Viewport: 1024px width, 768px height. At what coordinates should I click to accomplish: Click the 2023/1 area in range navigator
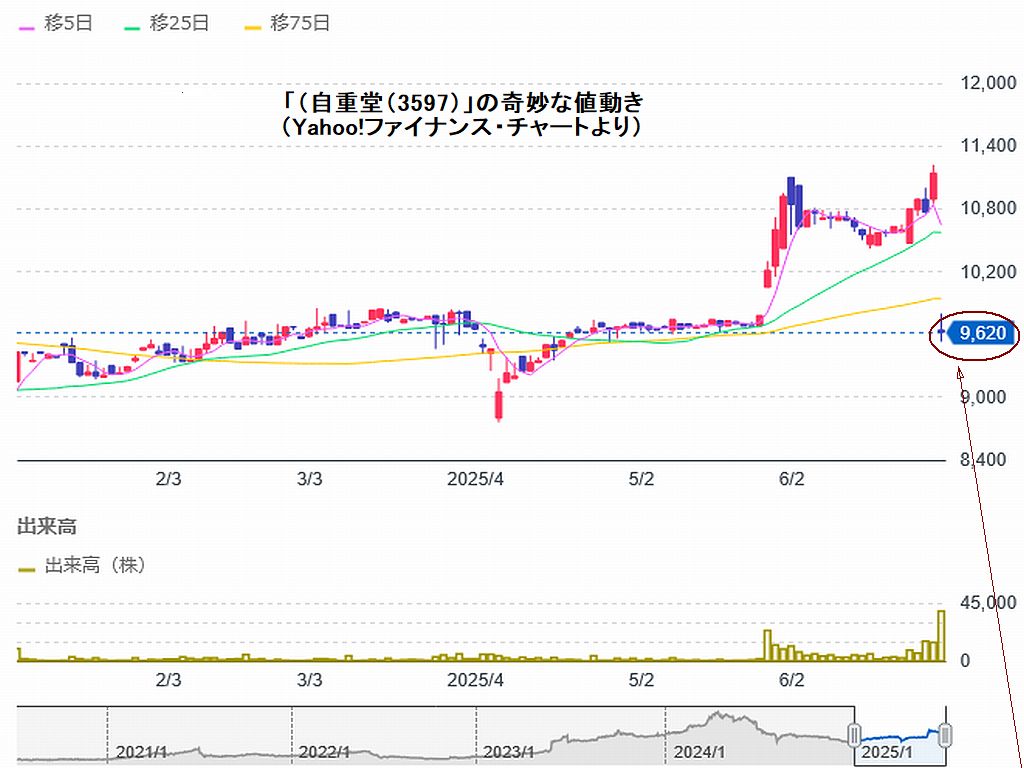click(509, 752)
